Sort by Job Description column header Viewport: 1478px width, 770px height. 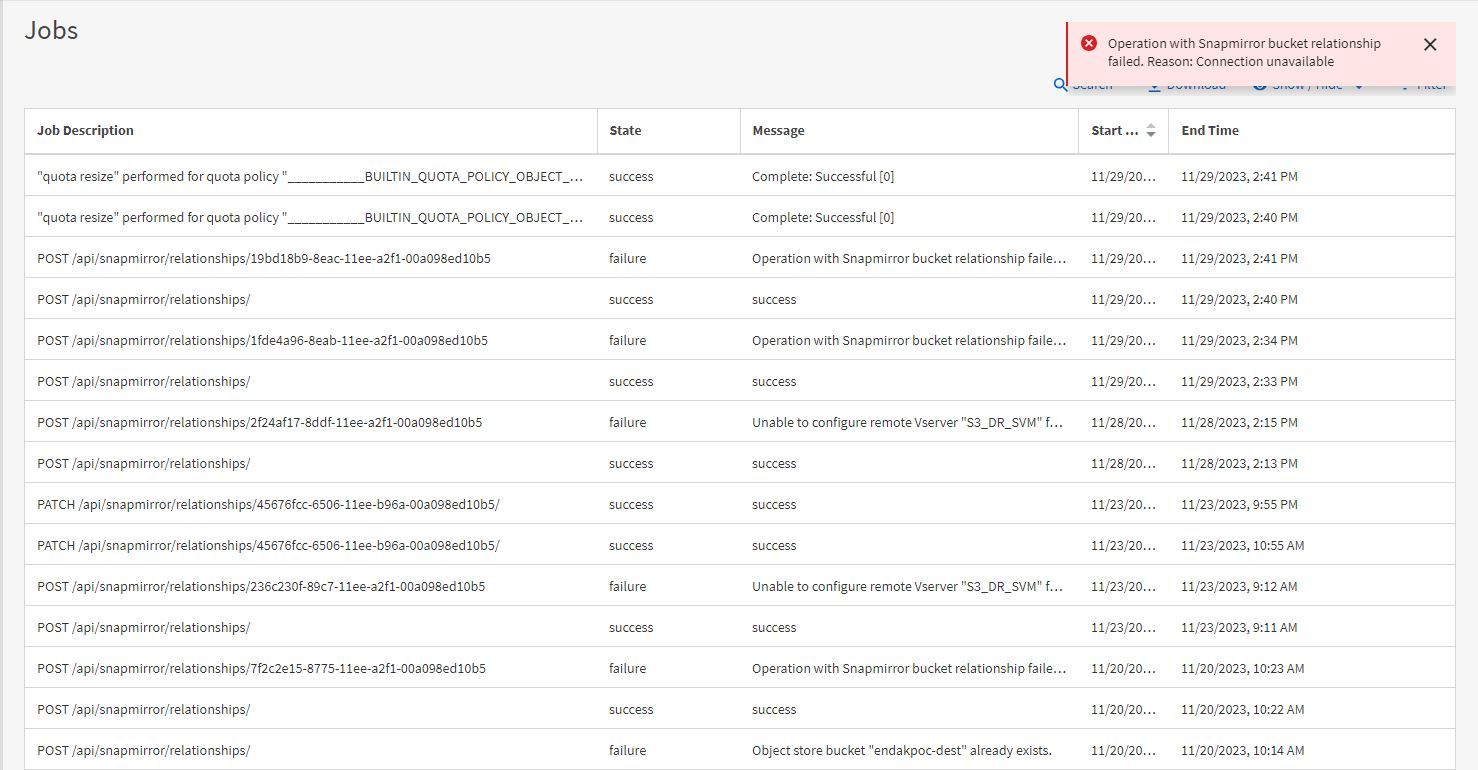coord(85,130)
